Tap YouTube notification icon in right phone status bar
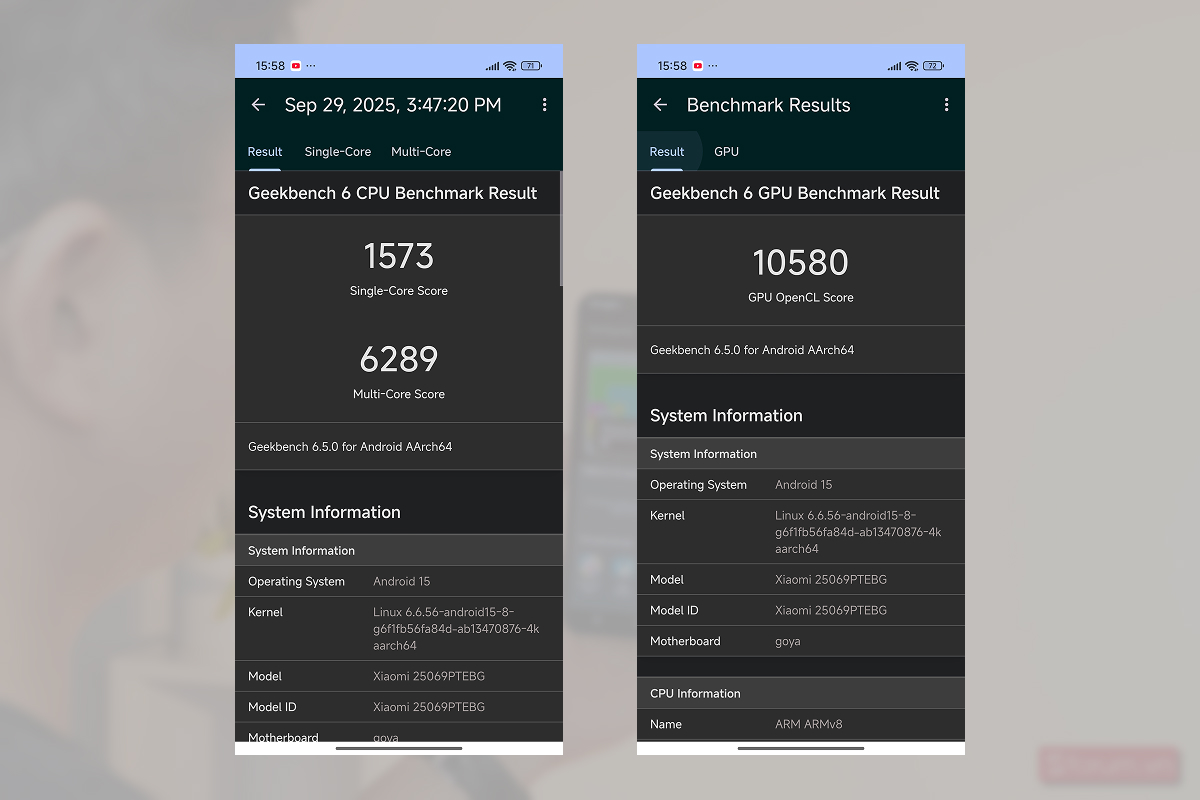The image size is (1200, 800). (698, 66)
